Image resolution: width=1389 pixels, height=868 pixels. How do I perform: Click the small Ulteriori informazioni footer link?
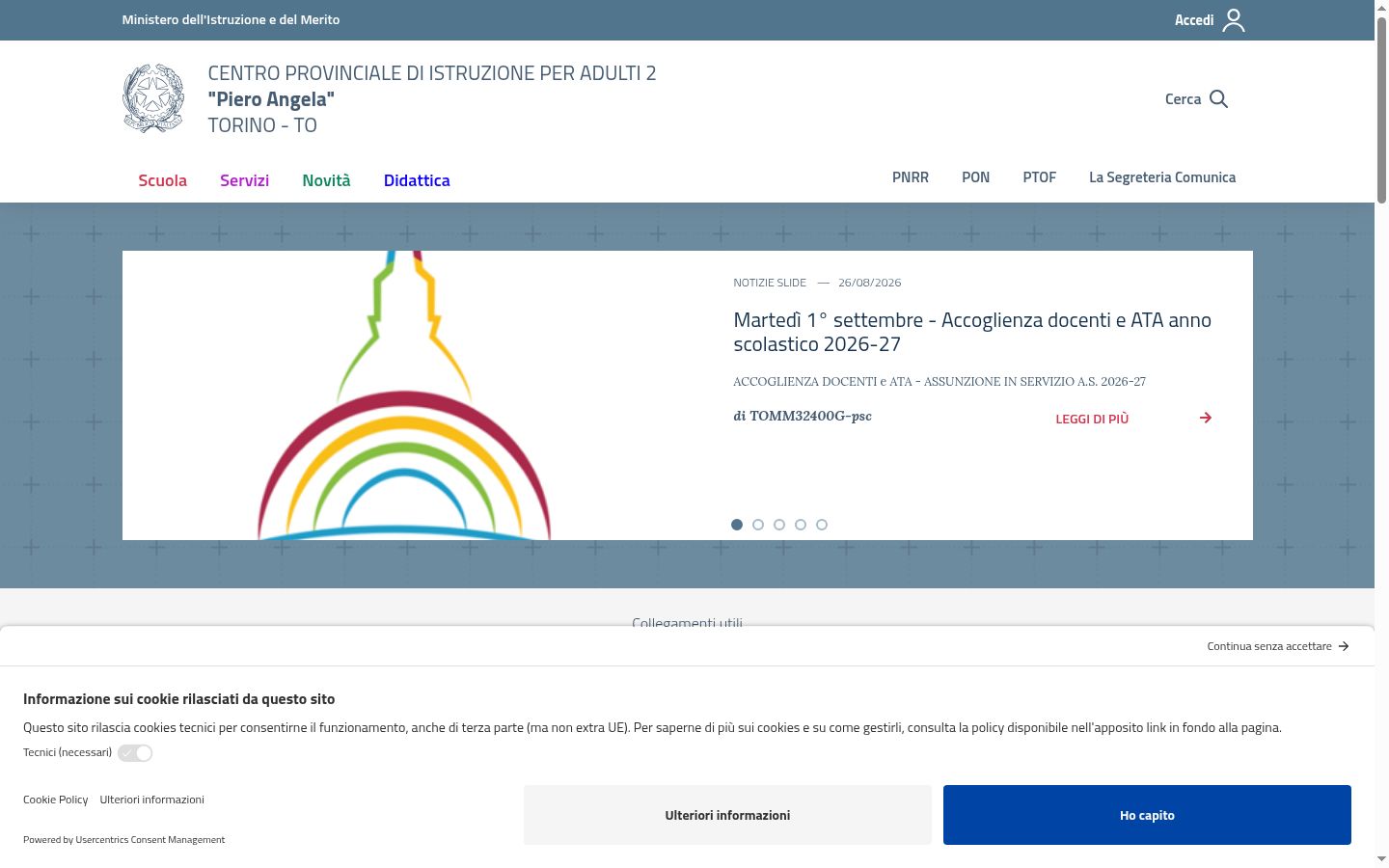(151, 800)
